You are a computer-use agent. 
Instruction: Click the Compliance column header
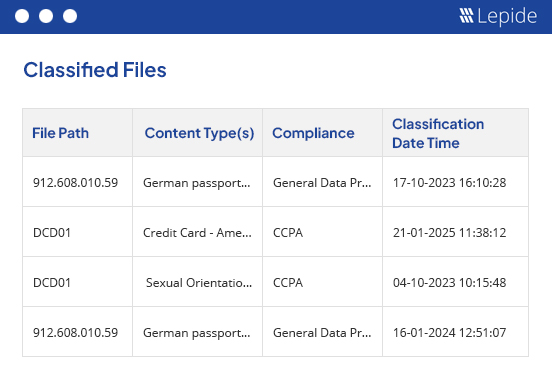coord(313,133)
